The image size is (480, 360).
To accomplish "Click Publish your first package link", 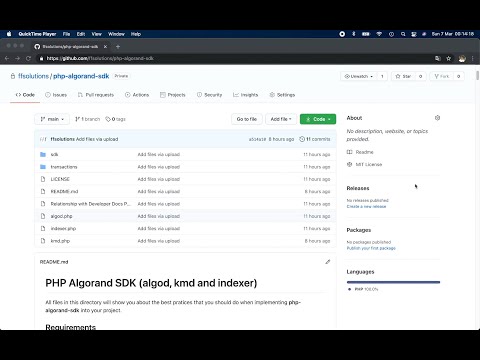I will point(371,248).
